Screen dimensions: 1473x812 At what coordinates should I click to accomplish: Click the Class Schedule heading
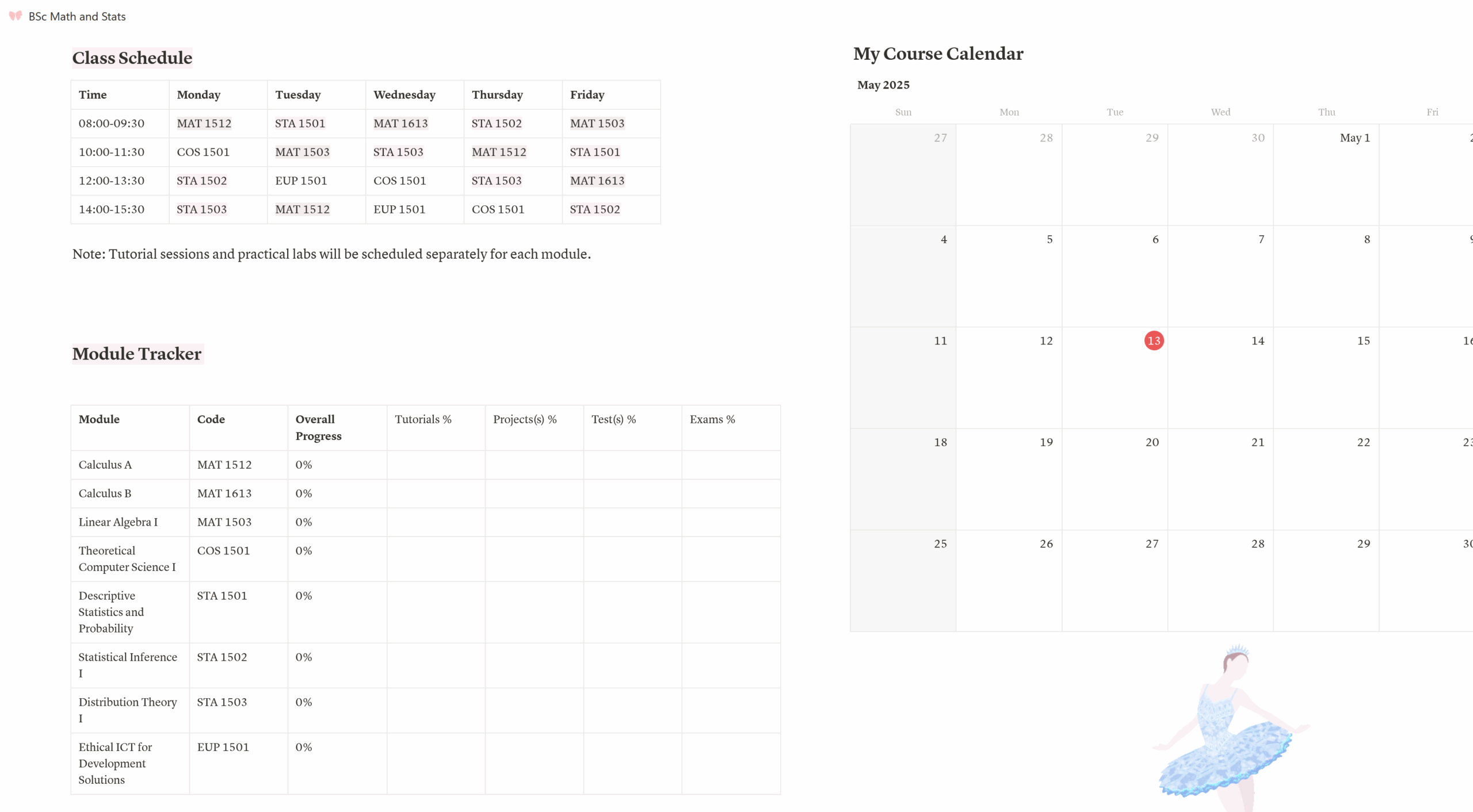132,58
